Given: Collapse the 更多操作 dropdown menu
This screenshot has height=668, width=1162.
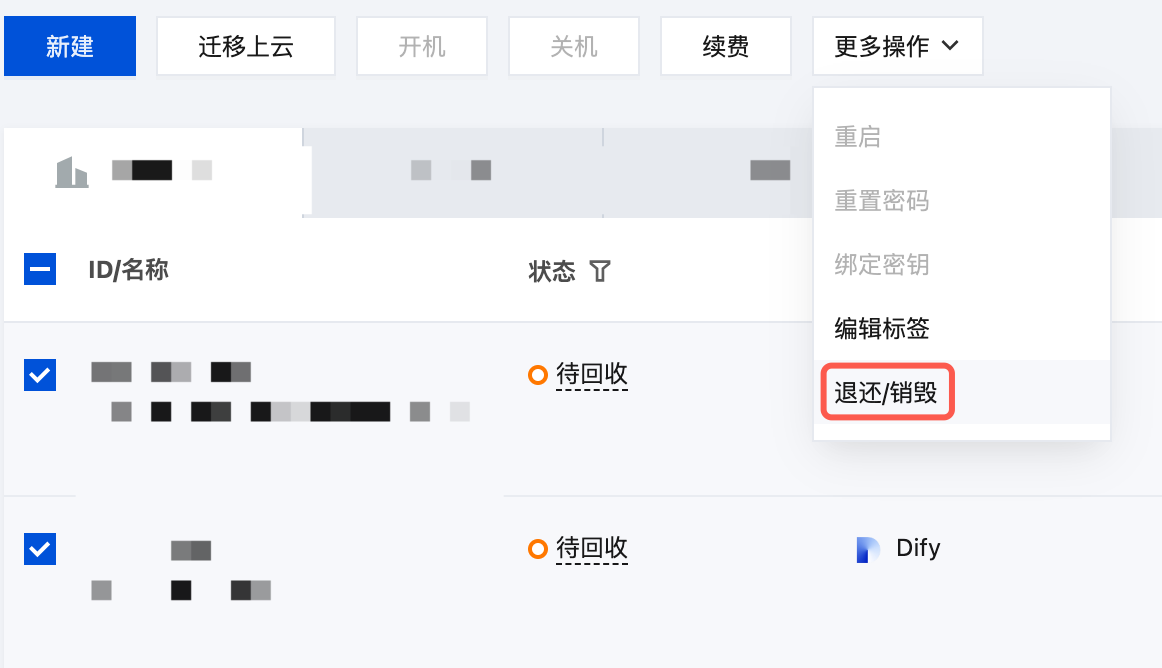Looking at the screenshot, I should tap(897, 46).
